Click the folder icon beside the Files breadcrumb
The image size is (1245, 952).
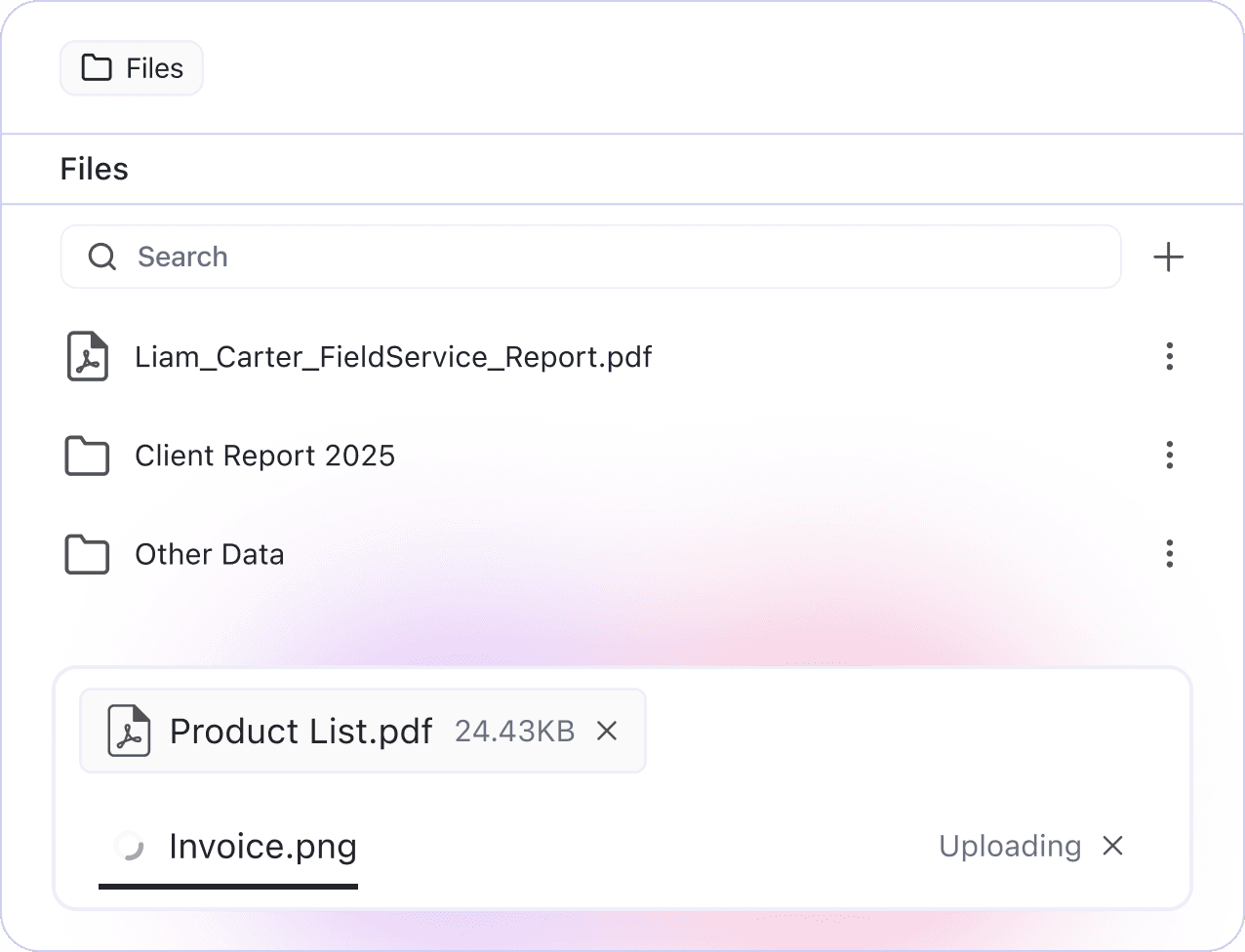[98, 67]
